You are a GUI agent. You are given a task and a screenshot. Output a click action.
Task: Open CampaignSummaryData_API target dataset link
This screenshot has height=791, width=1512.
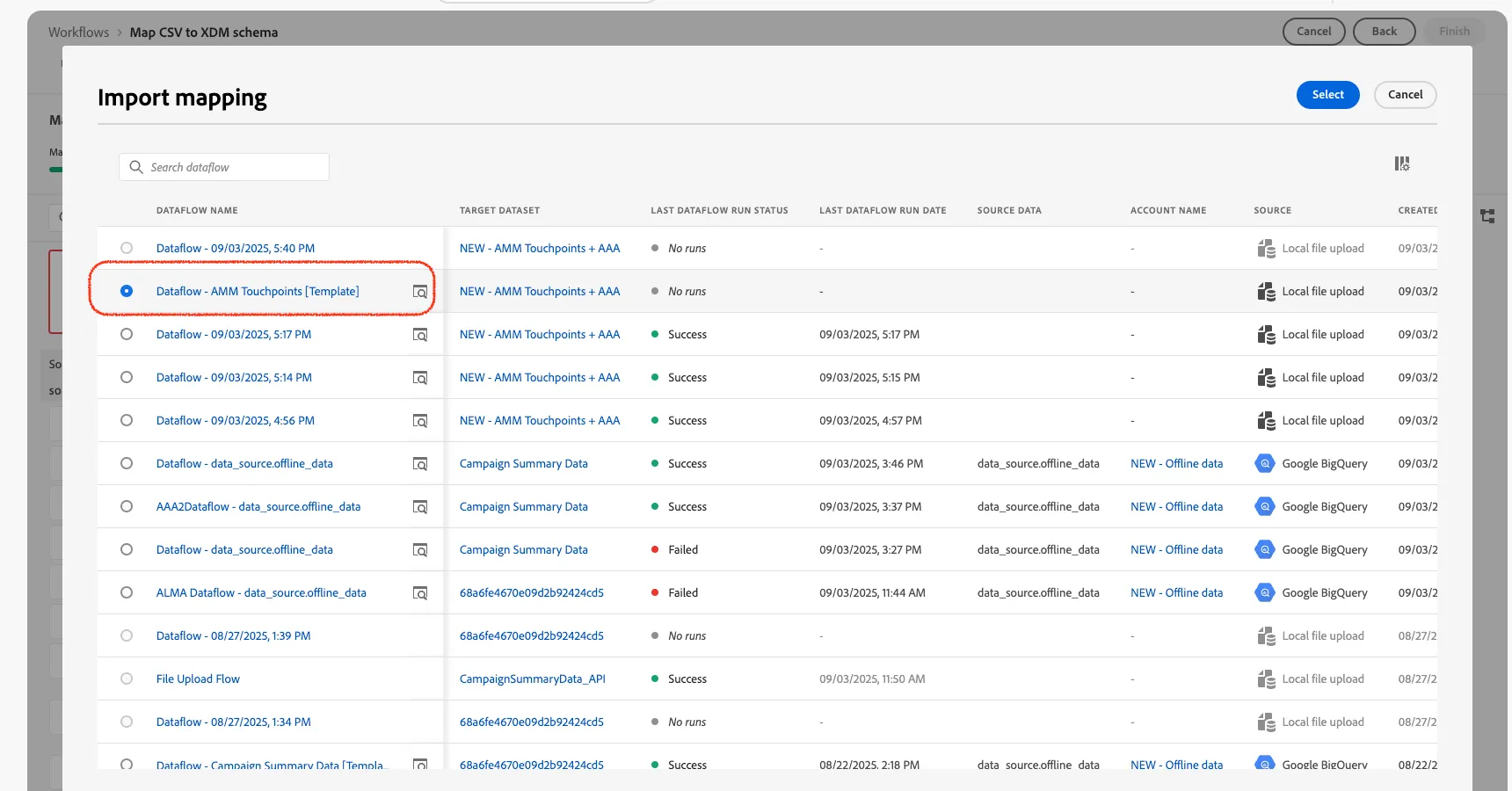click(x=532, y=679)
